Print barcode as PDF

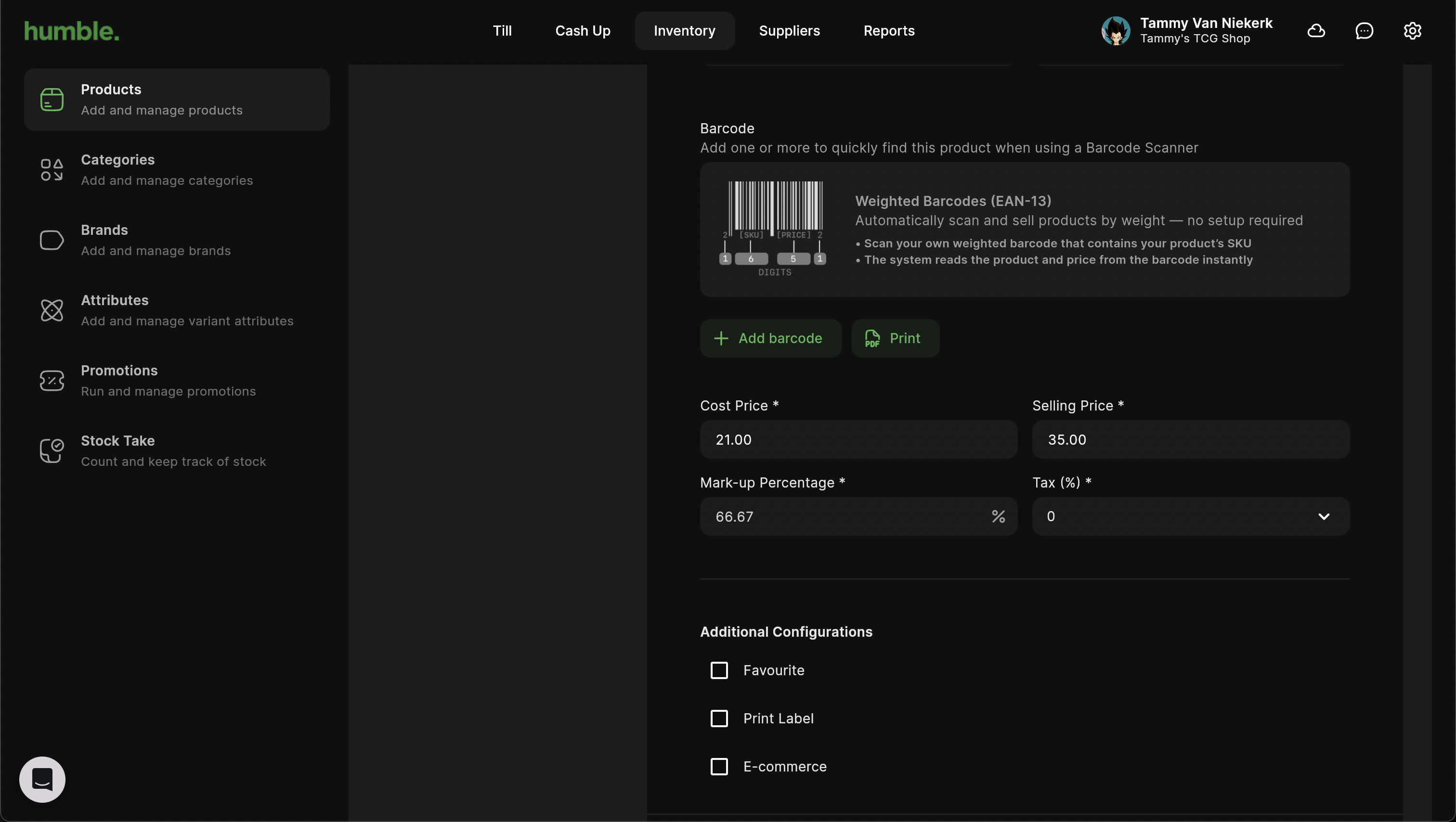click(x=895, y=338)
